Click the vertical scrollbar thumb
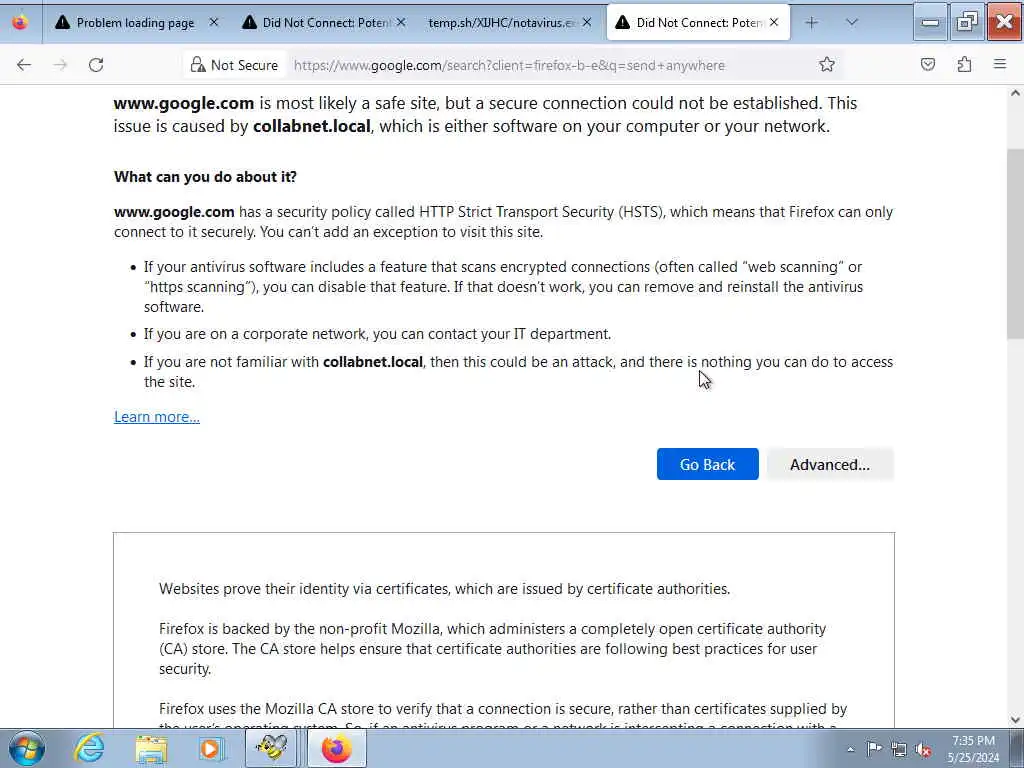The image size is (1024, 768). pyautogui.click(x=1015, y=243)
